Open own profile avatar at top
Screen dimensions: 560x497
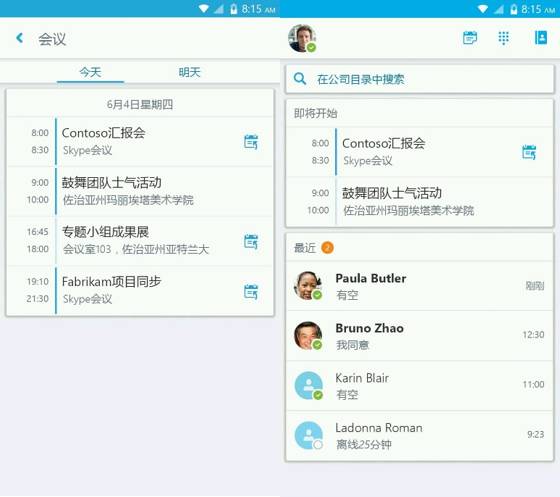[302, 38]
